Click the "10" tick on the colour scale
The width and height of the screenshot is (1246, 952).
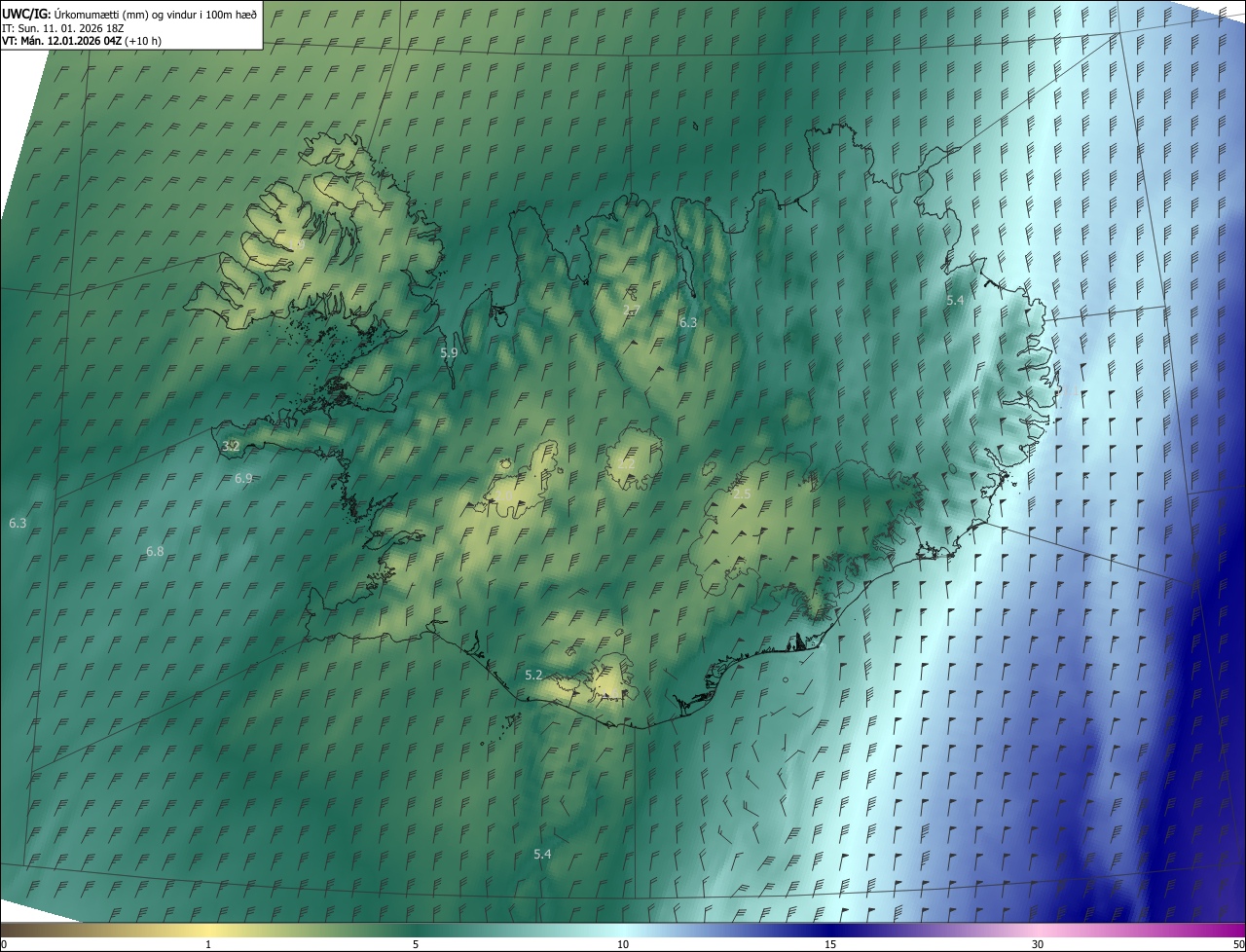[x=623, y=944]
